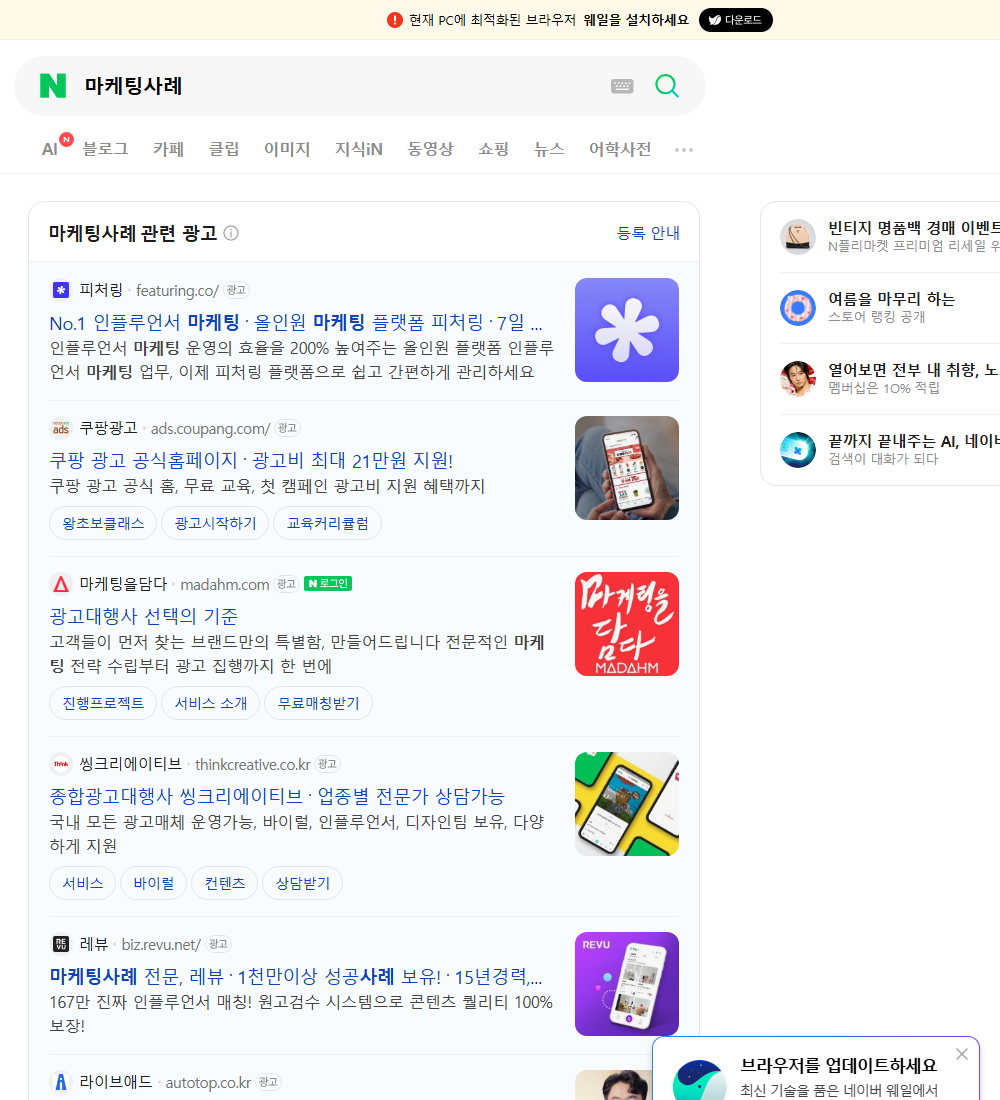The width and height of the screenshot is (1000, 1100).
Task: Switch to the 지식iN tab
Action: (x=359, y=149)
